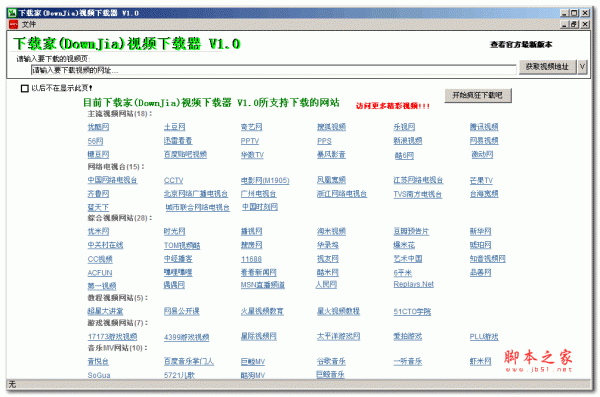
Task: Open the MSN直播频道 link
Action: click(262, 285)
